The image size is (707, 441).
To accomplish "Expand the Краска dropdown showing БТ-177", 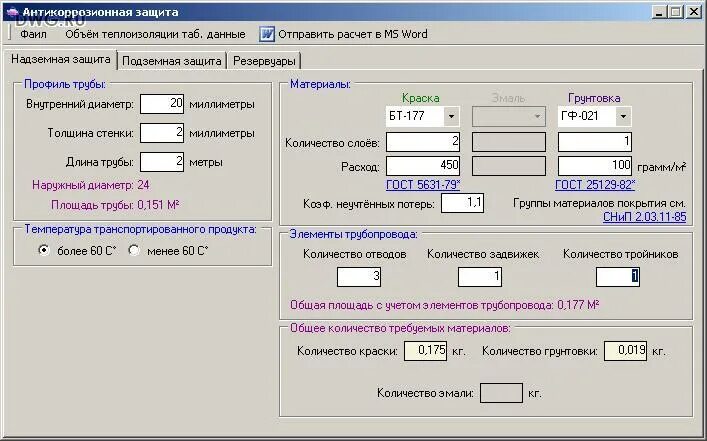I will point(451,116).
